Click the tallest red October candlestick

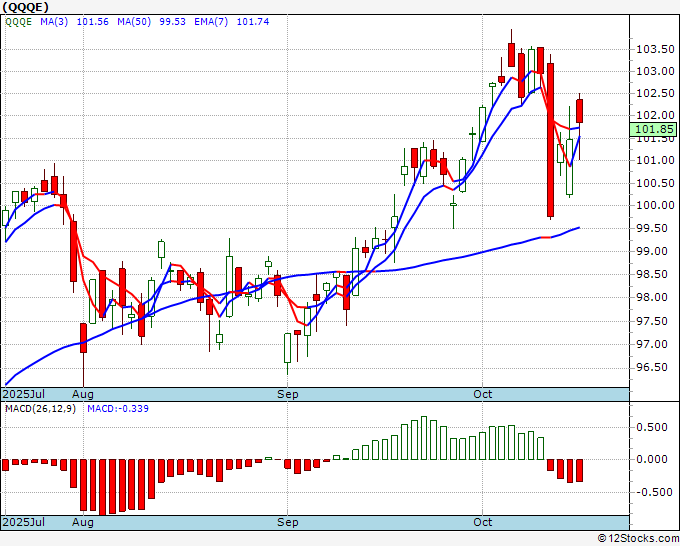(550, 140)
